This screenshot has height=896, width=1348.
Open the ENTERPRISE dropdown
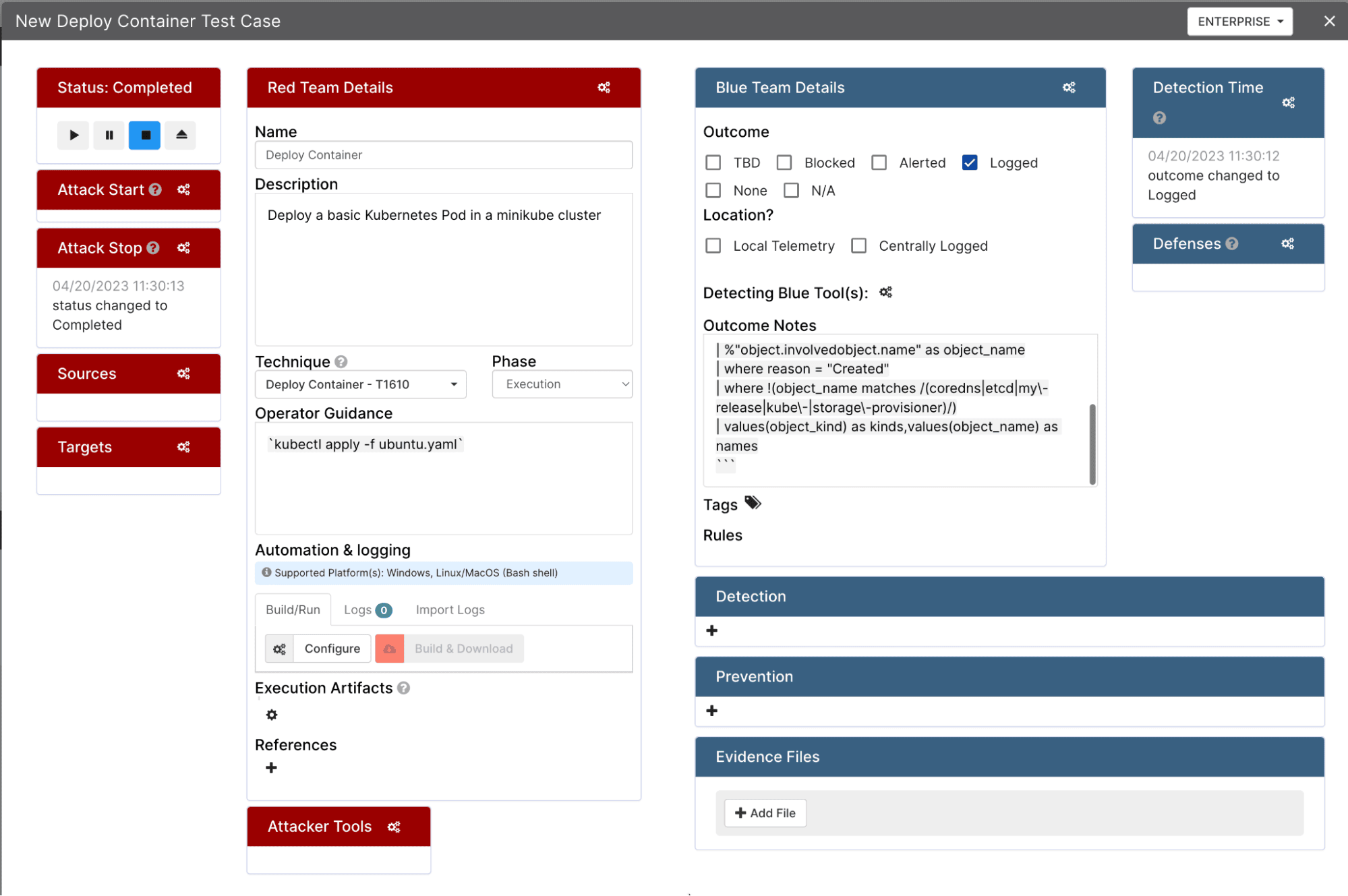1239,21
